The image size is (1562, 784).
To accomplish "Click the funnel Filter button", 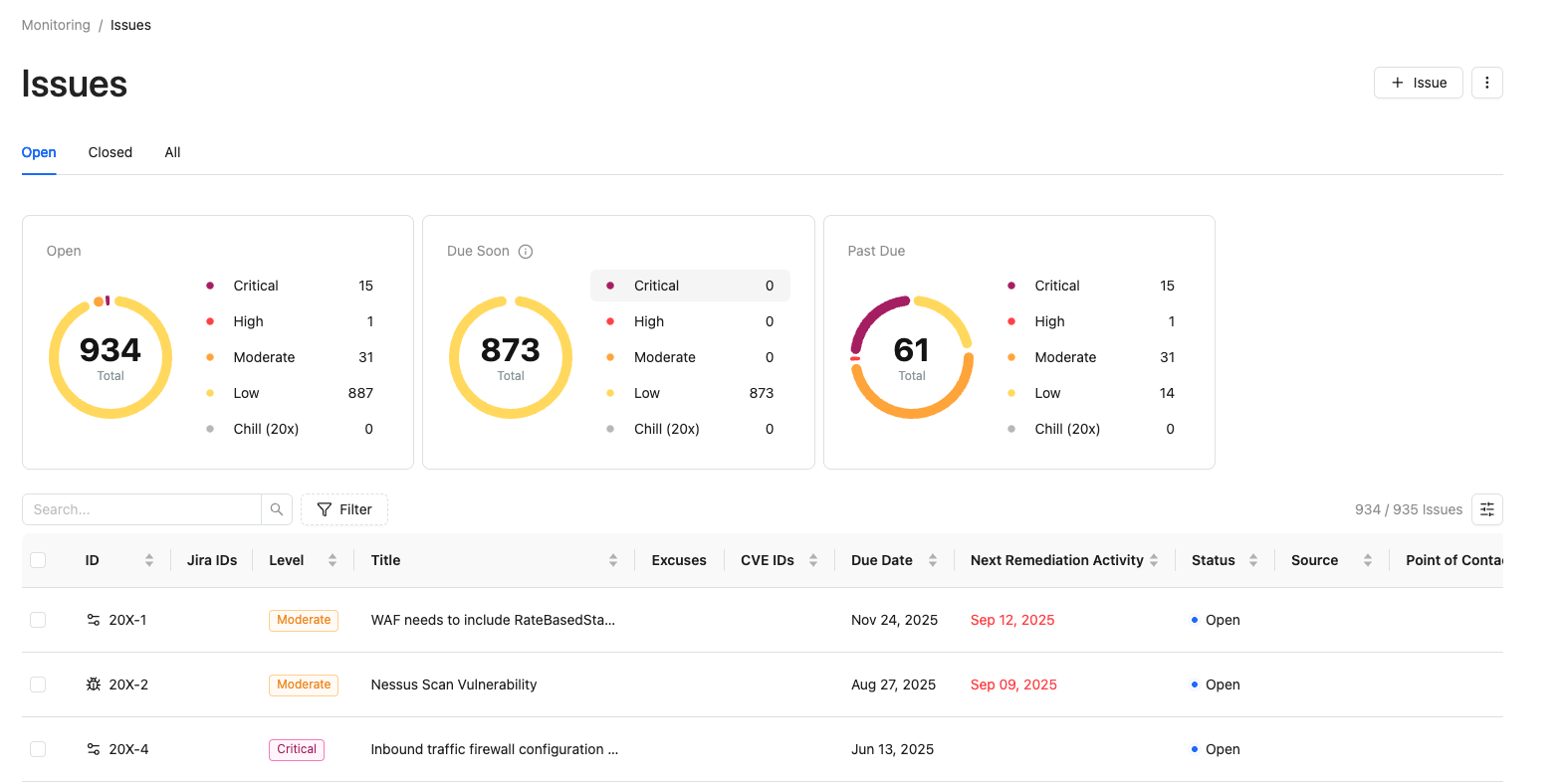I will click(x=344, y=509).
